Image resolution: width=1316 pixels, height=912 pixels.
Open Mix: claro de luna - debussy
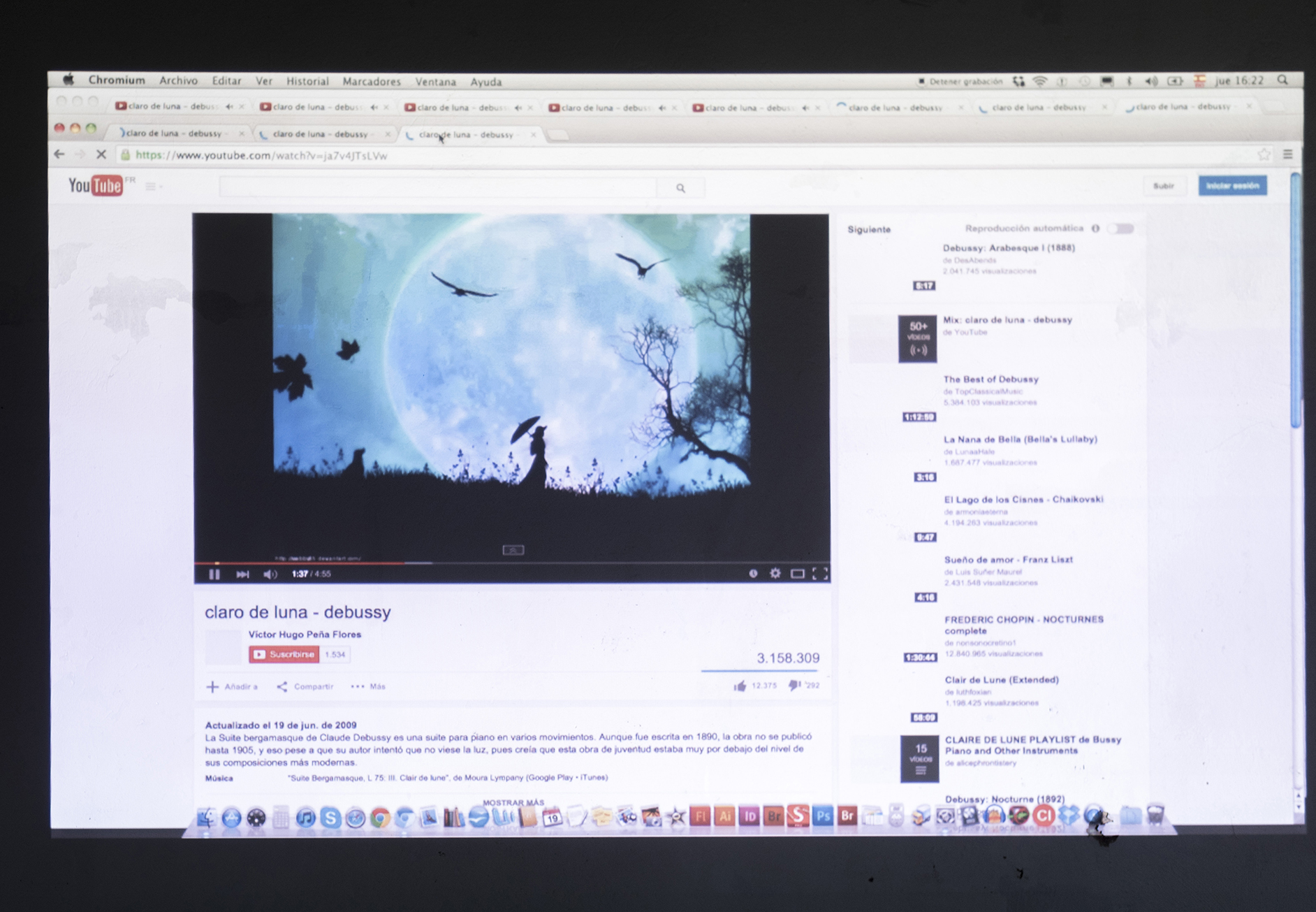click(1007, 320)
